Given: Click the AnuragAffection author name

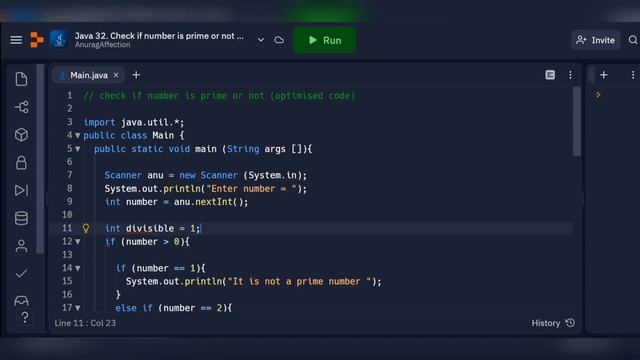Looking at the screenshot, I should tap(102, 45).
